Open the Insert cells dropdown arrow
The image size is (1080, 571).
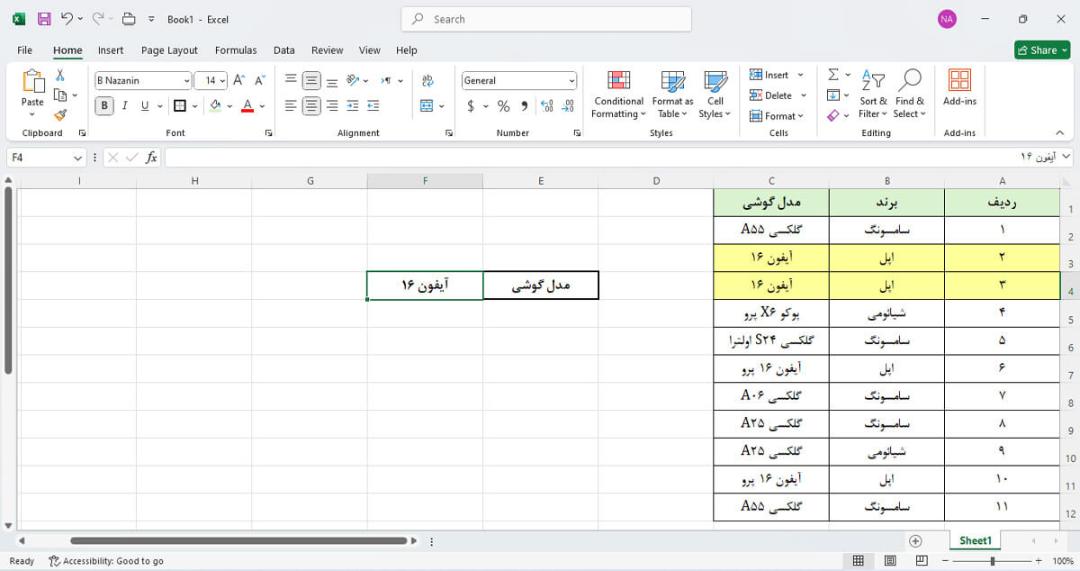click(800, 75)
